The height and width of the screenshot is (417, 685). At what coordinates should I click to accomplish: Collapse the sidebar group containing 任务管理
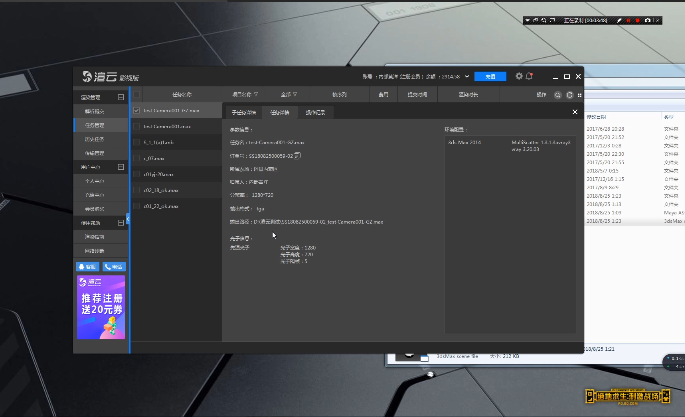coord(121,97)
